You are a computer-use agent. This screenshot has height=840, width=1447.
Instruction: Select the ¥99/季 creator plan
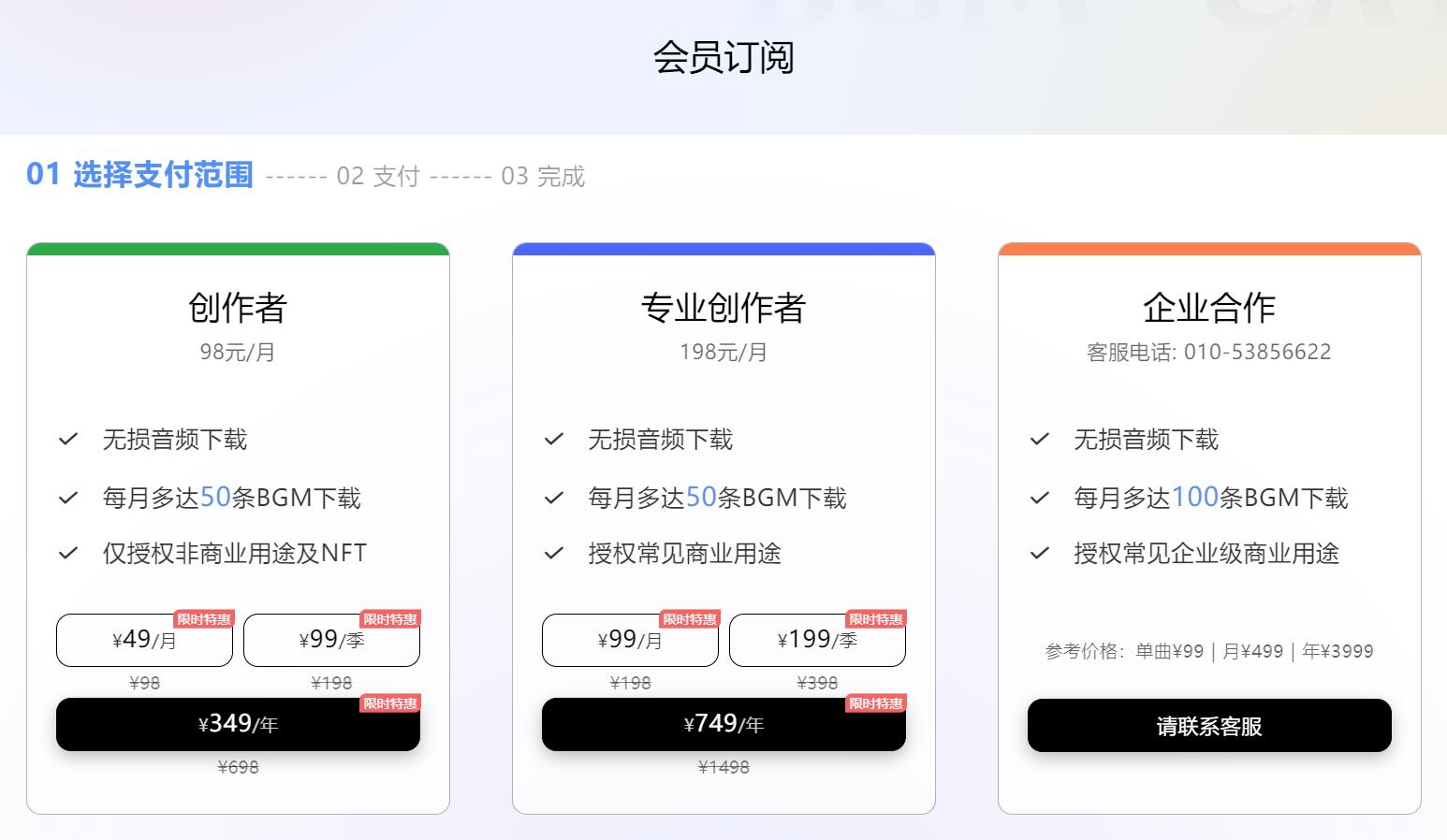coord(331,640)
